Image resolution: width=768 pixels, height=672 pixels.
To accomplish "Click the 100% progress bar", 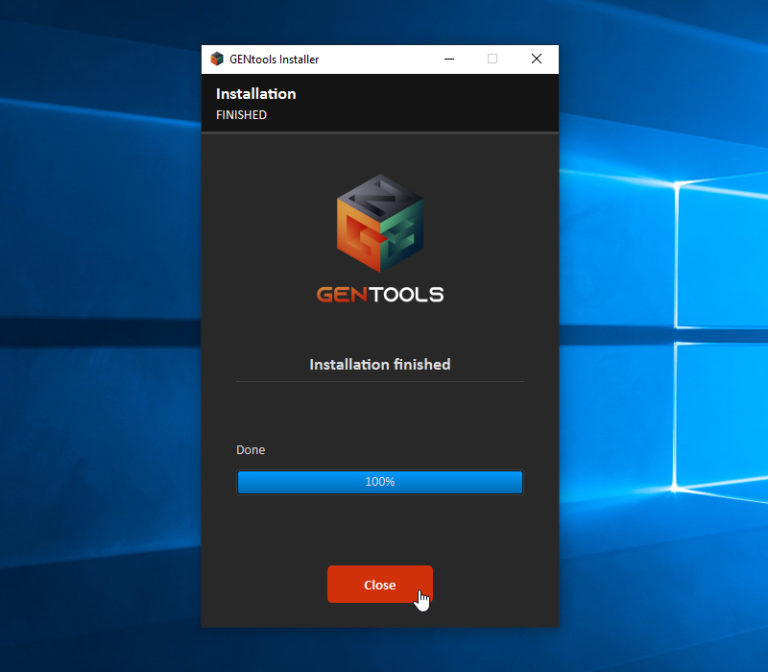I will 380,482.
